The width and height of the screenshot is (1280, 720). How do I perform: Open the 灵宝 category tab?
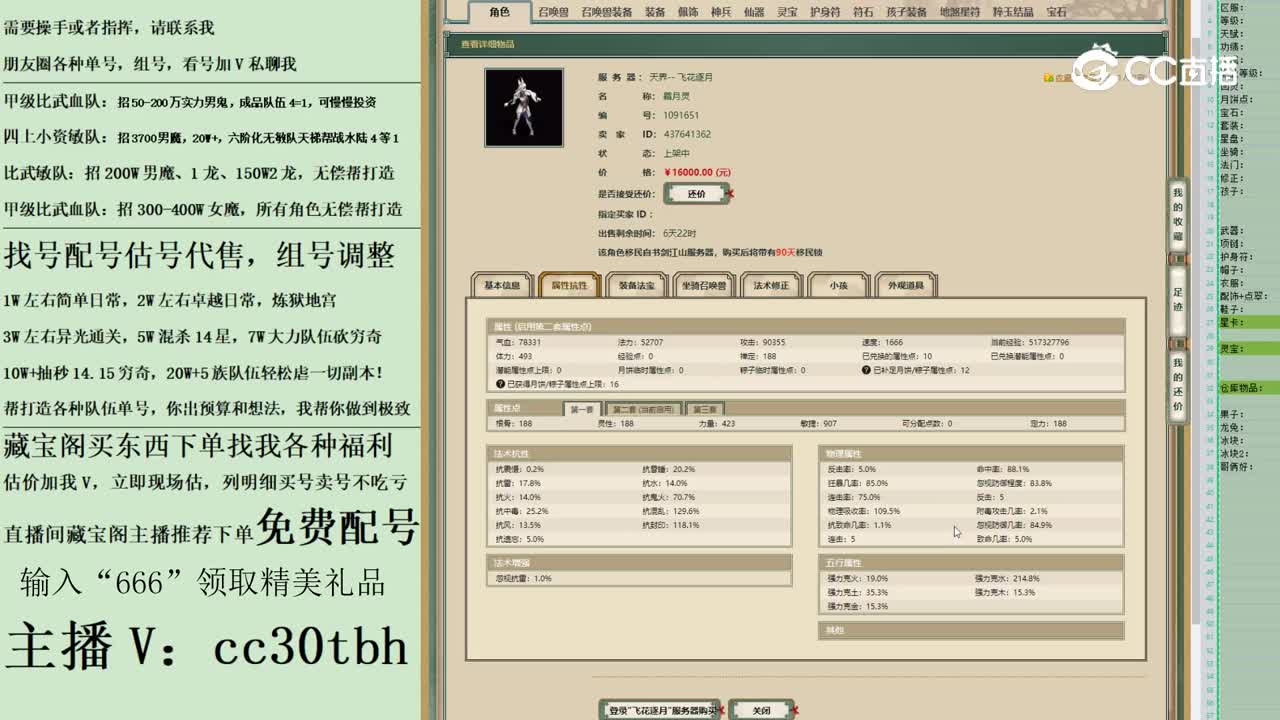click(x=787, y=12)
